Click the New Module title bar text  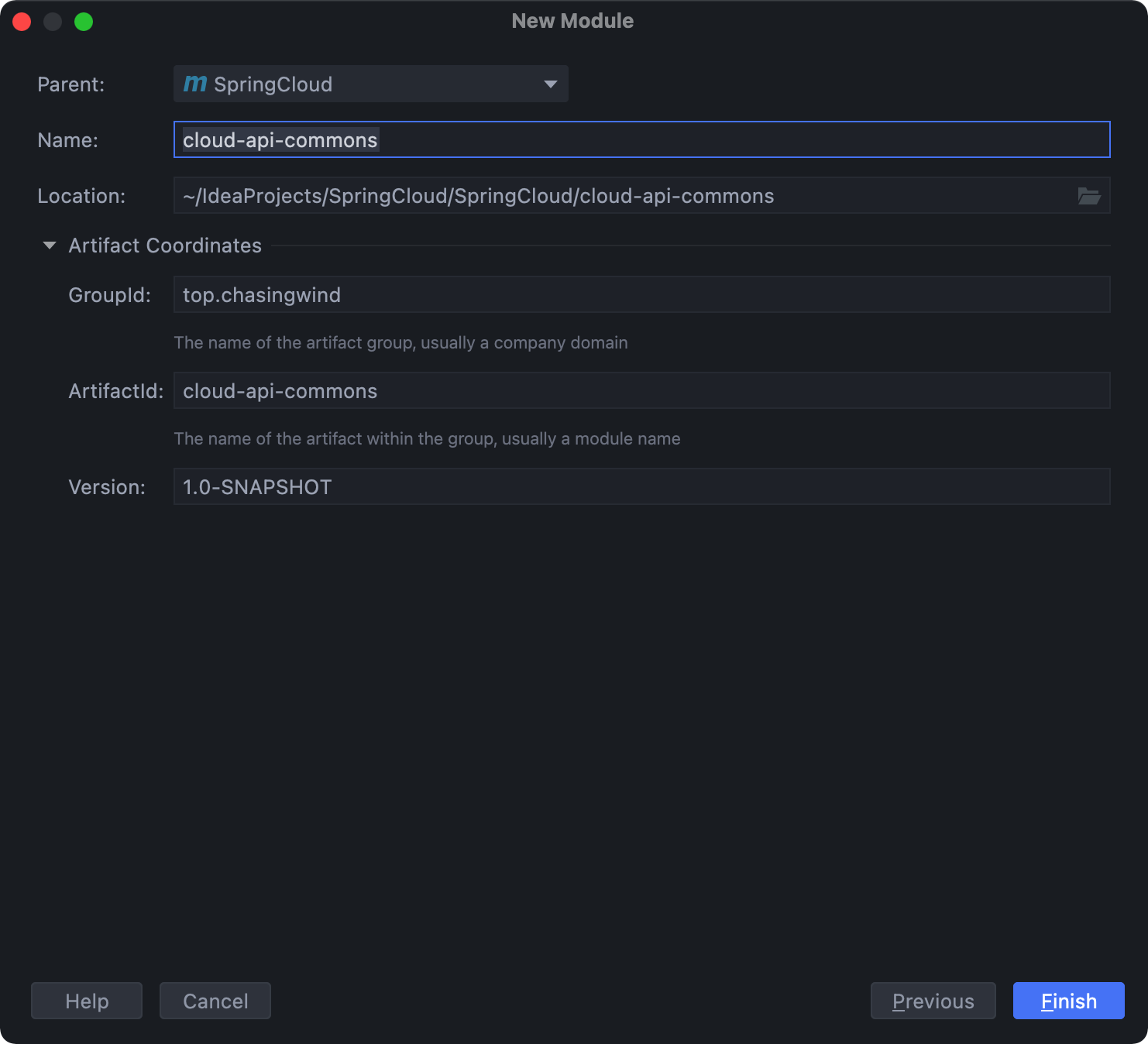click(572, 21)
